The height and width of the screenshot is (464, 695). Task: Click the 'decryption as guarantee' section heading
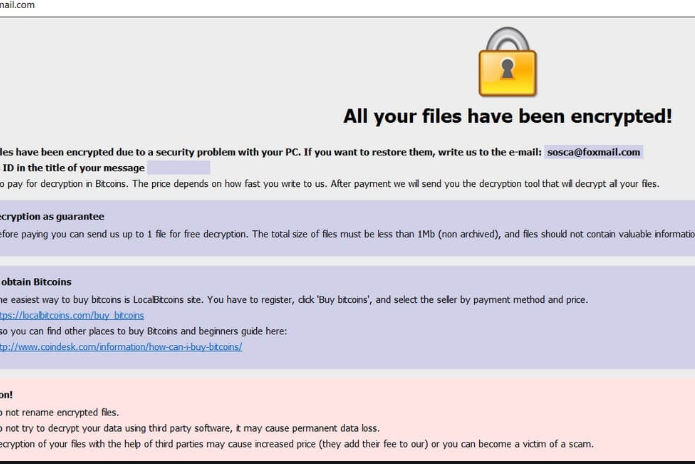(52, 216)
